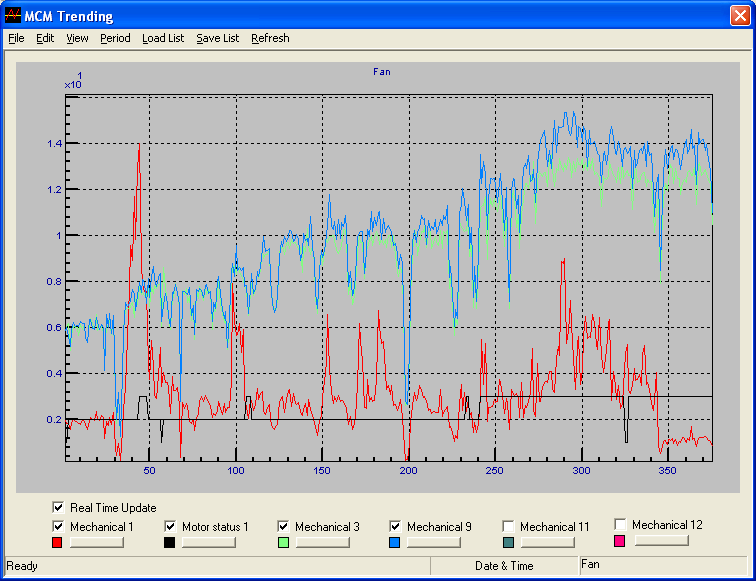
Task: Click the Date & Time status bar panel
Action: point(504,566)
